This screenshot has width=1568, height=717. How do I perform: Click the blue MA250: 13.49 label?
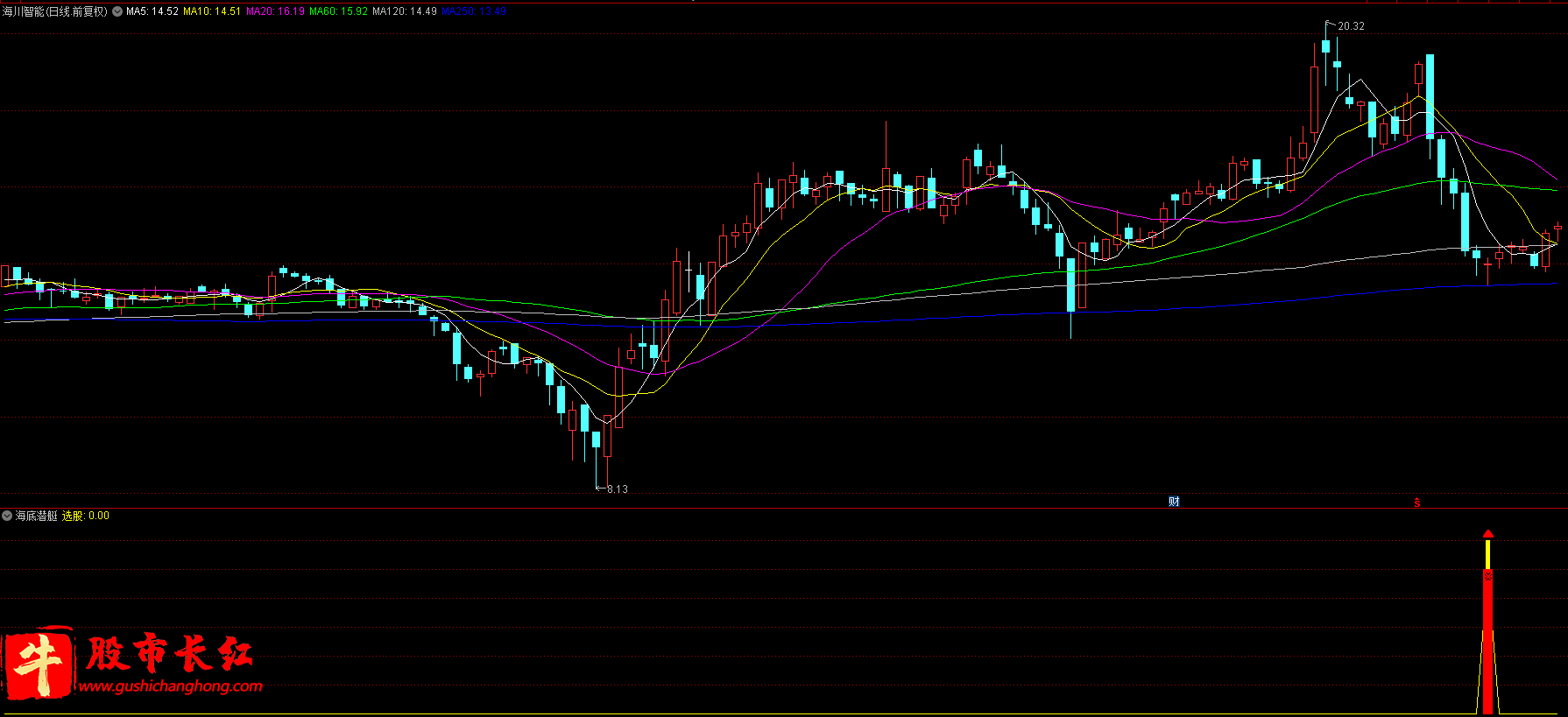coord(473,11)
